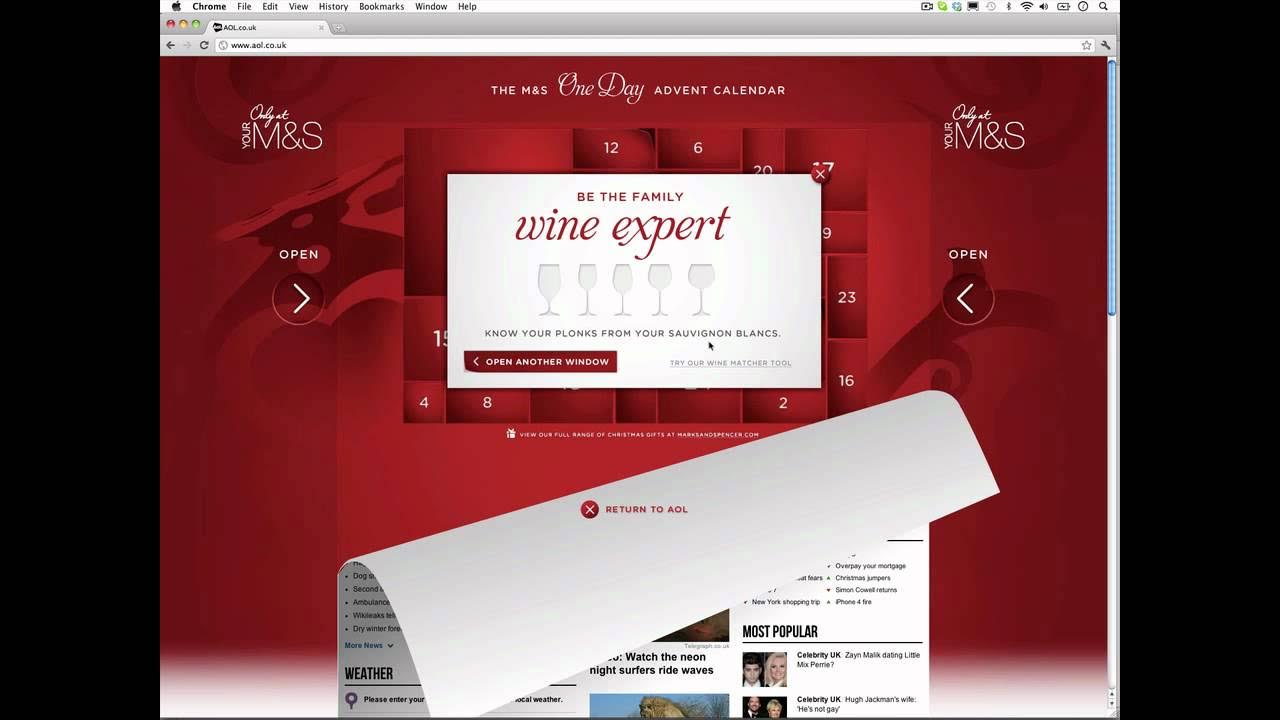This screenshot has width=1280, height=720.
Task: Open the wine matcher tool link
Action: click(730, 362)
